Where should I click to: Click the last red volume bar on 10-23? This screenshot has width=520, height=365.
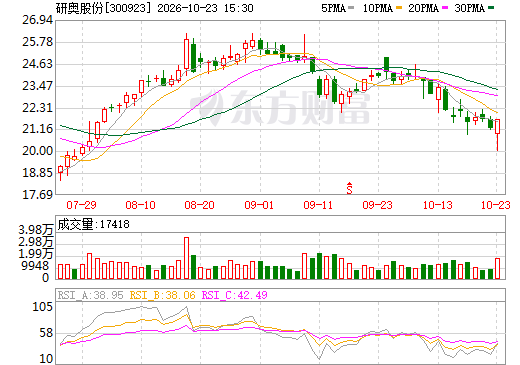click(497, 268)
